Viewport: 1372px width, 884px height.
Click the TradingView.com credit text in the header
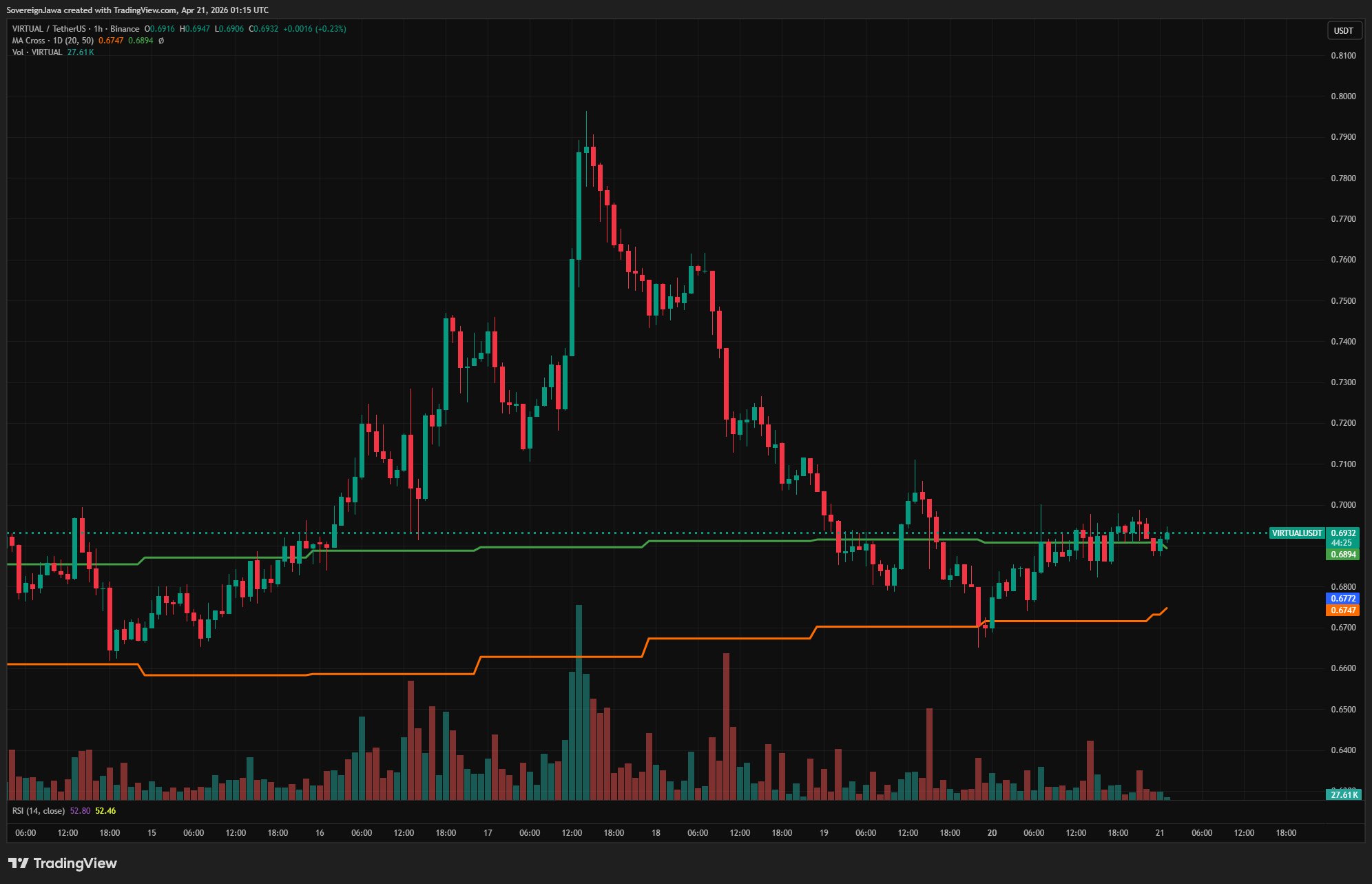(x=145, y=10)
